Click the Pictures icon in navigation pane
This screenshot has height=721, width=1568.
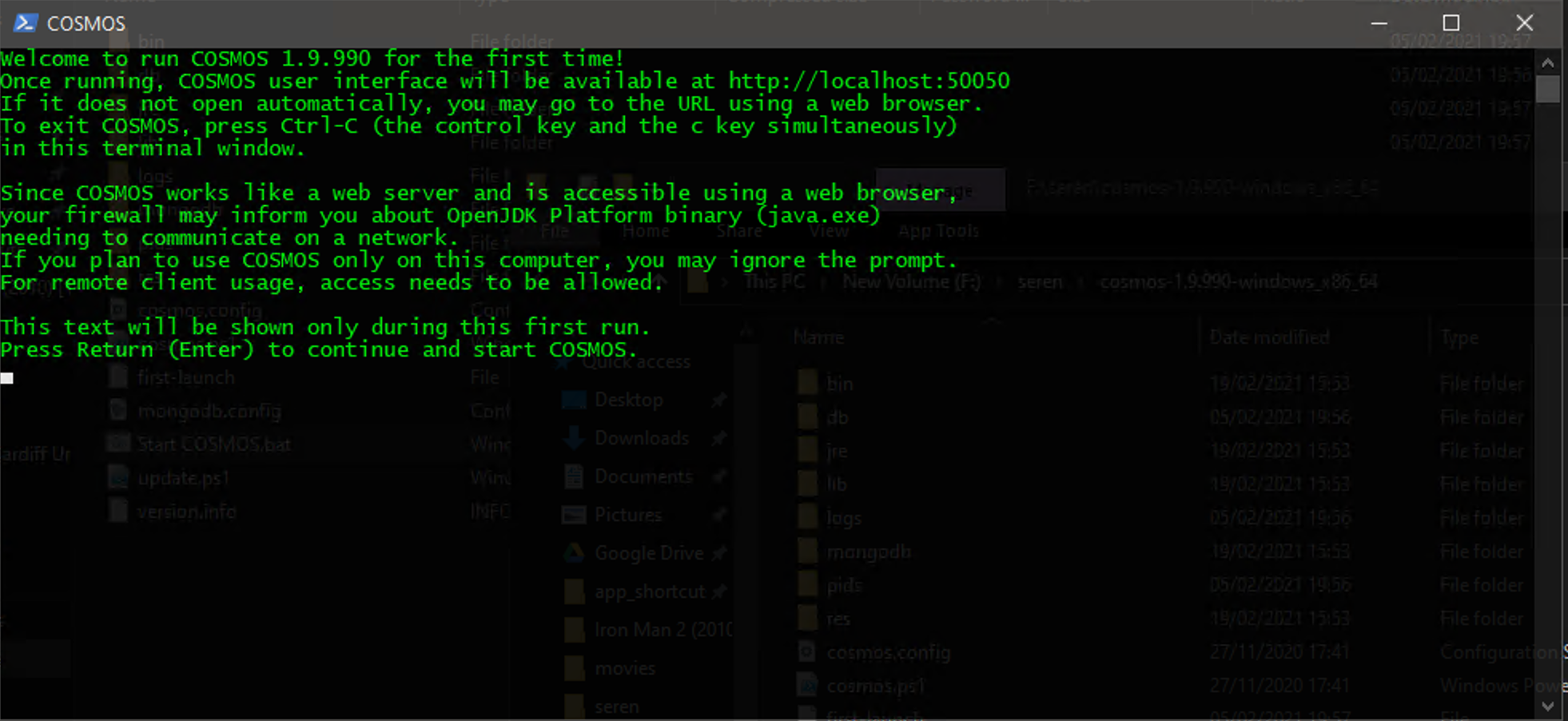[574, 515]
